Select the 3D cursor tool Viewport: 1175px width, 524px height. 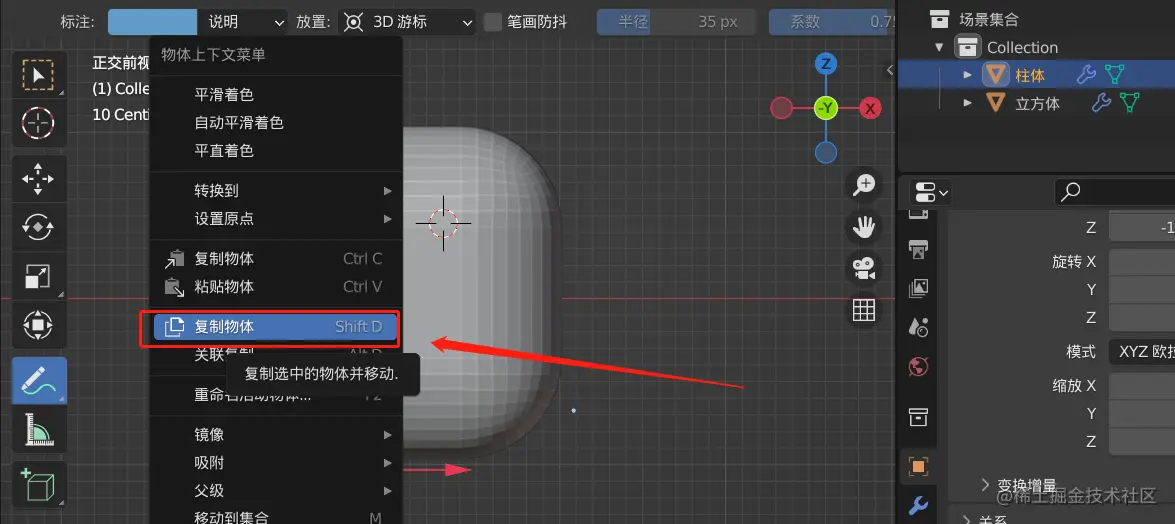pyautogui.click(x=38, y=121)
